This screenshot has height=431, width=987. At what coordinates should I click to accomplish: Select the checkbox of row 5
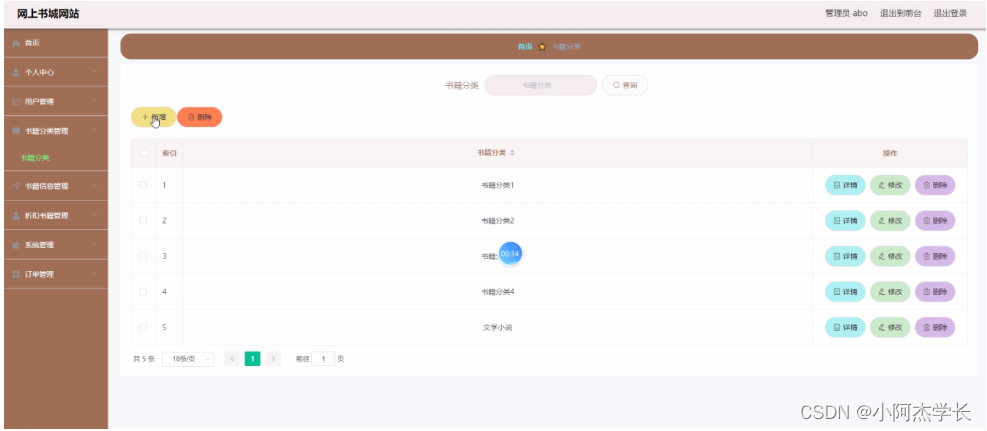click(x=144, y=327)
